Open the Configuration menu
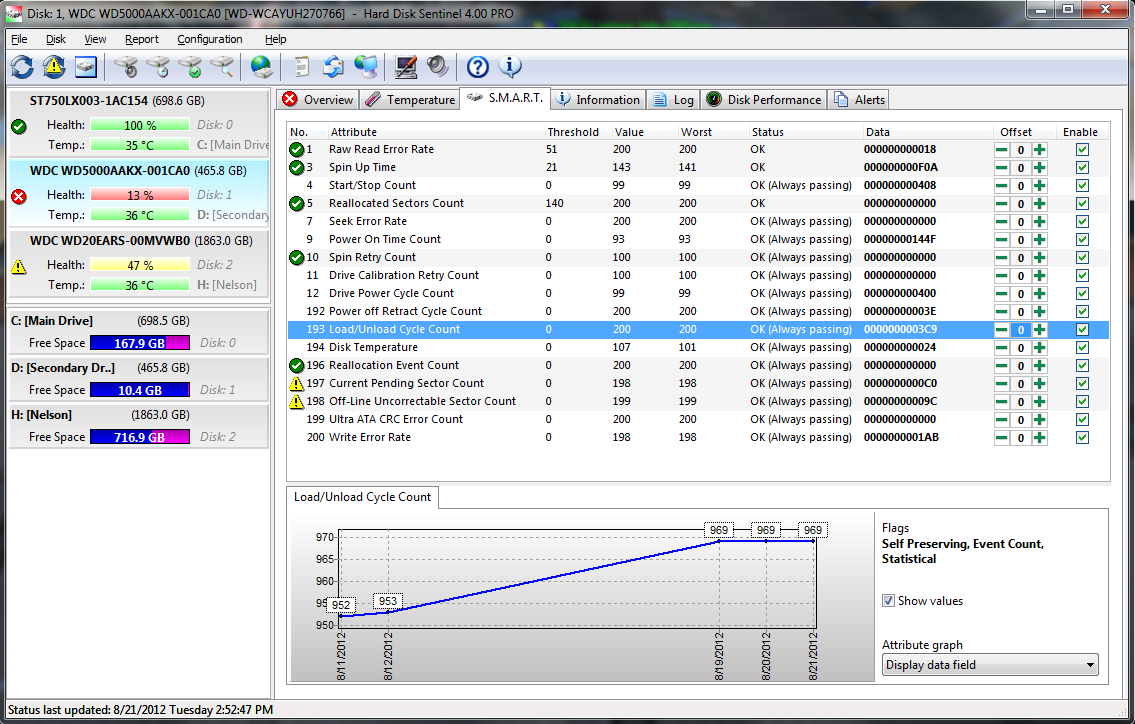 (209, 39)
